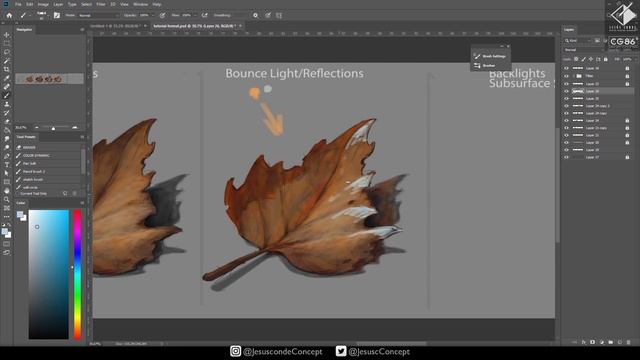Click the Navigator zoom slider handle
Image resolution: width=640 pixels, height=360 pixels.
click(53, 128)
